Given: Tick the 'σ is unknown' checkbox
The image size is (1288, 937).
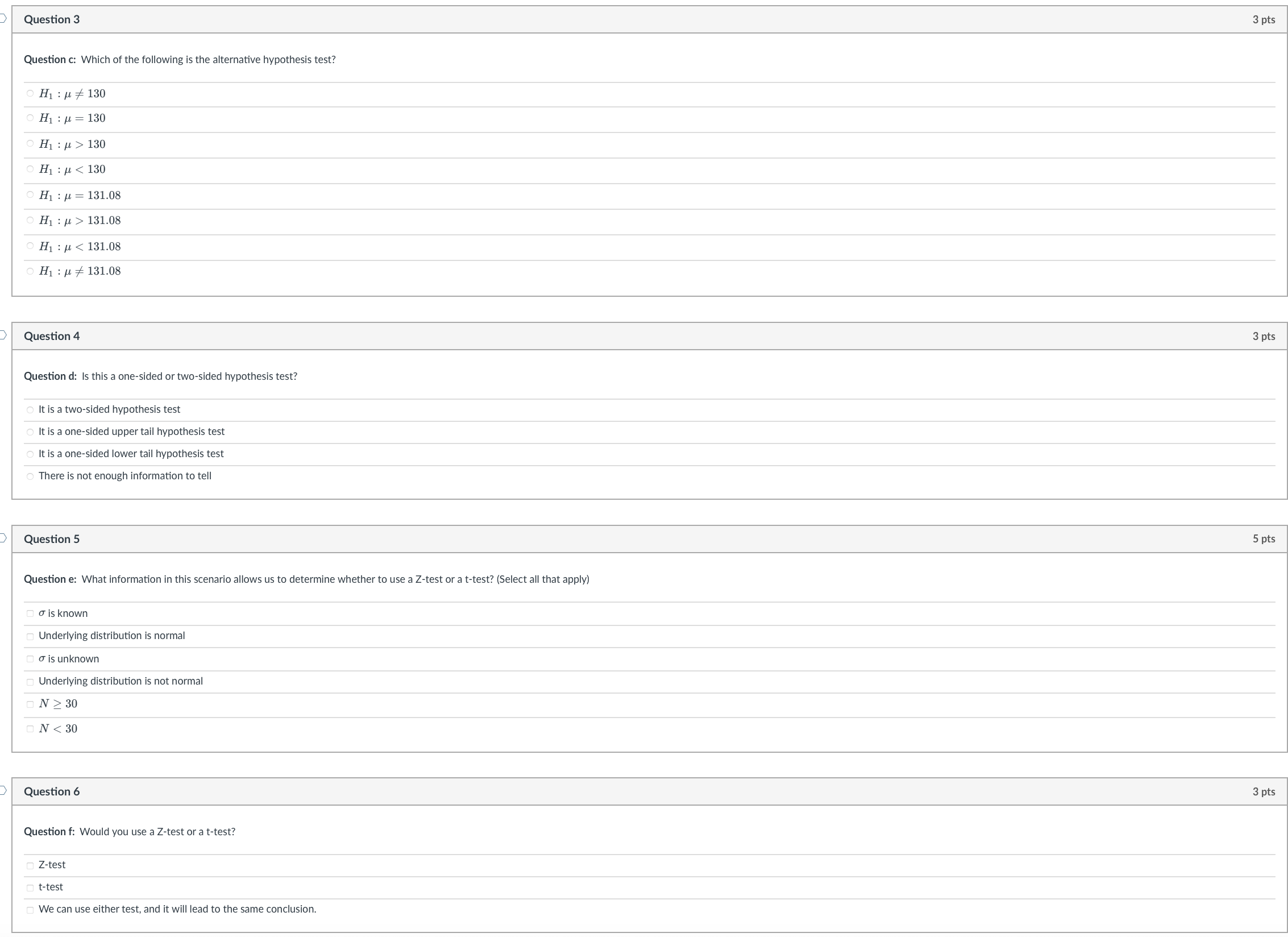Looking at the screenshot, I should click(30, 659).
